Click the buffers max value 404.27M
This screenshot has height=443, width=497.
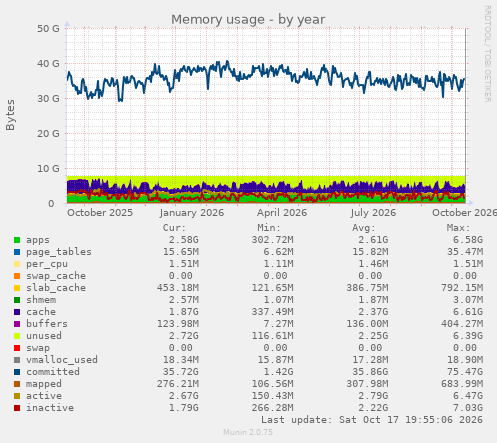coord(462,324)
